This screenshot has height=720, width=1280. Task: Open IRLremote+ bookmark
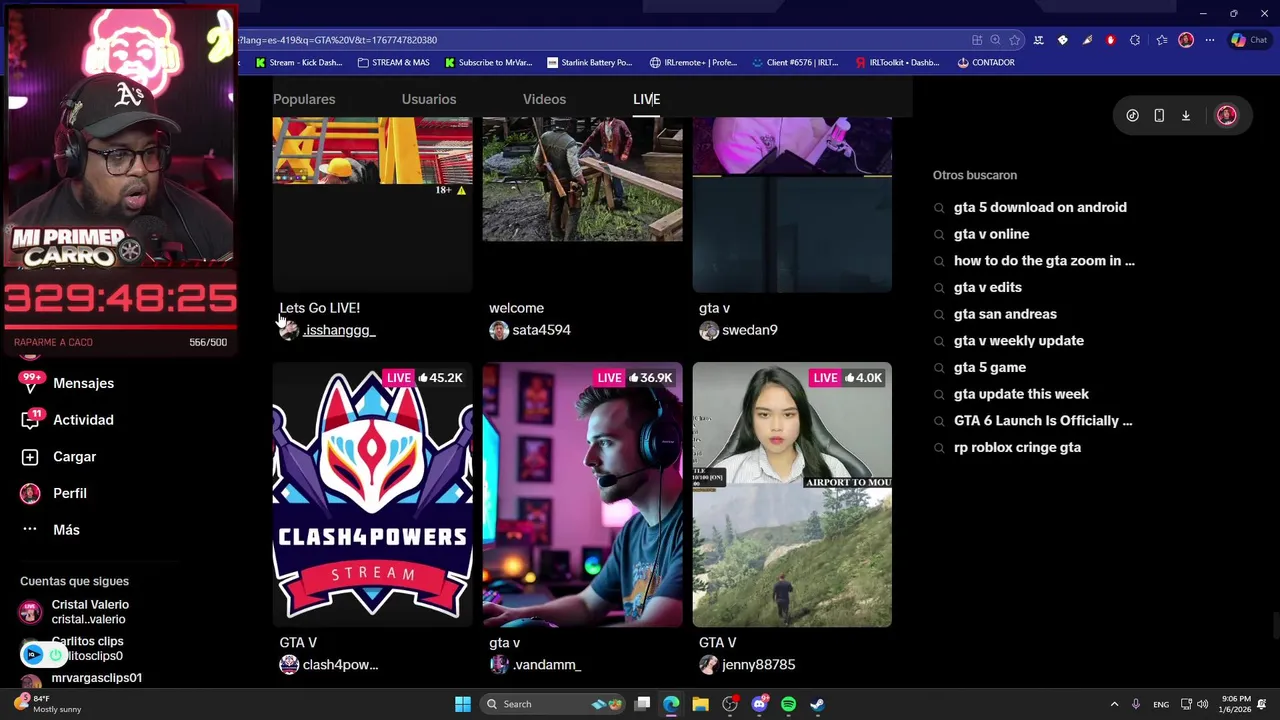click(693, 62)
